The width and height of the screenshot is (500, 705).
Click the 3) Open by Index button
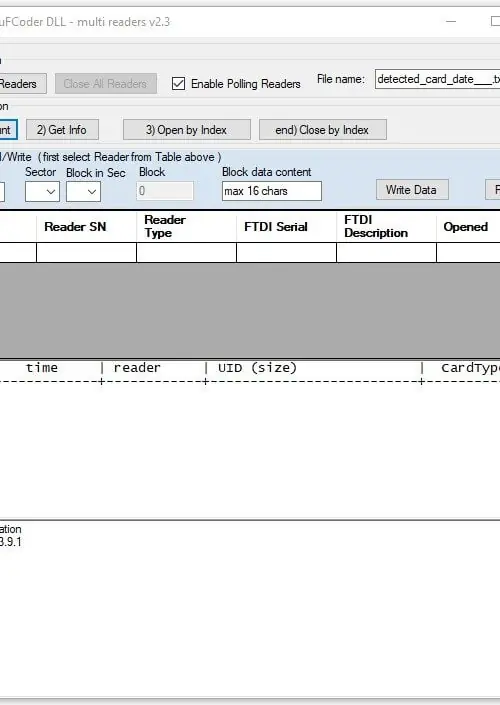point(187,130)
